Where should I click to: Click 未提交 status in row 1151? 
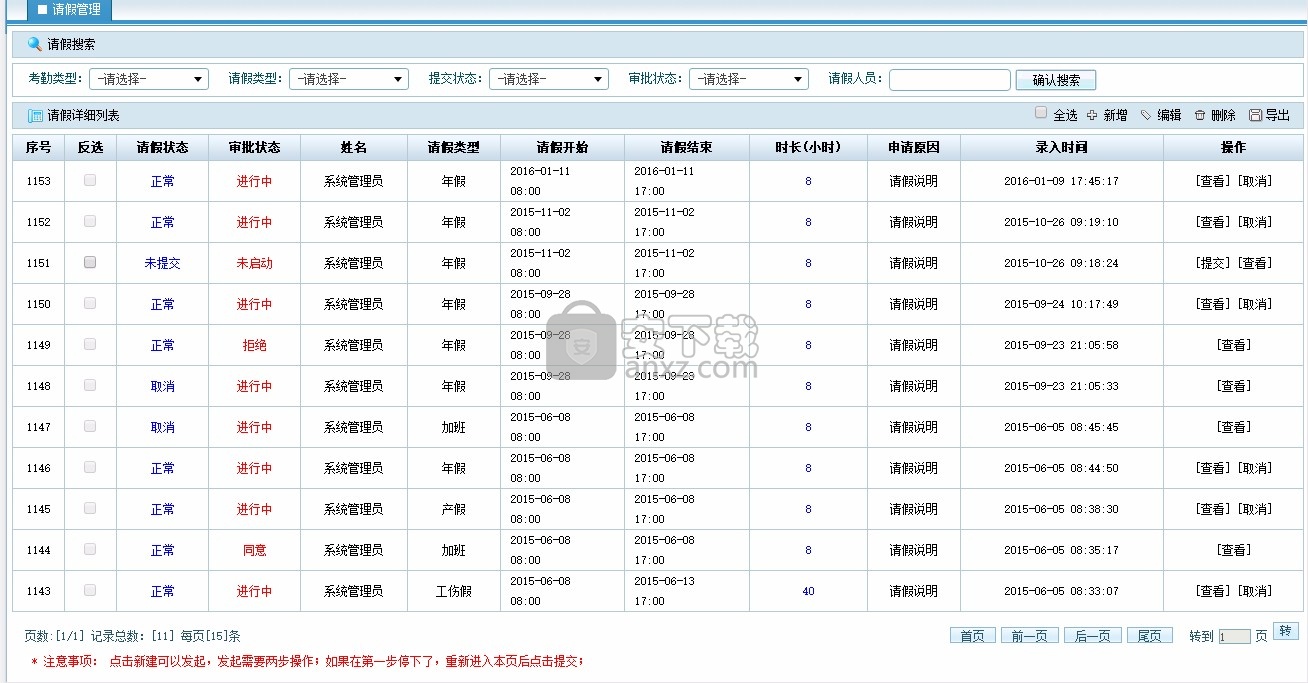coord(162,263)
